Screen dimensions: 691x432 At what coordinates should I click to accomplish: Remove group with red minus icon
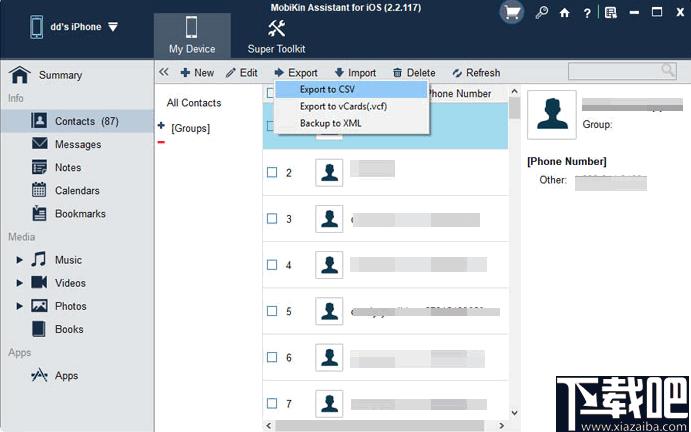pos(161,142)
